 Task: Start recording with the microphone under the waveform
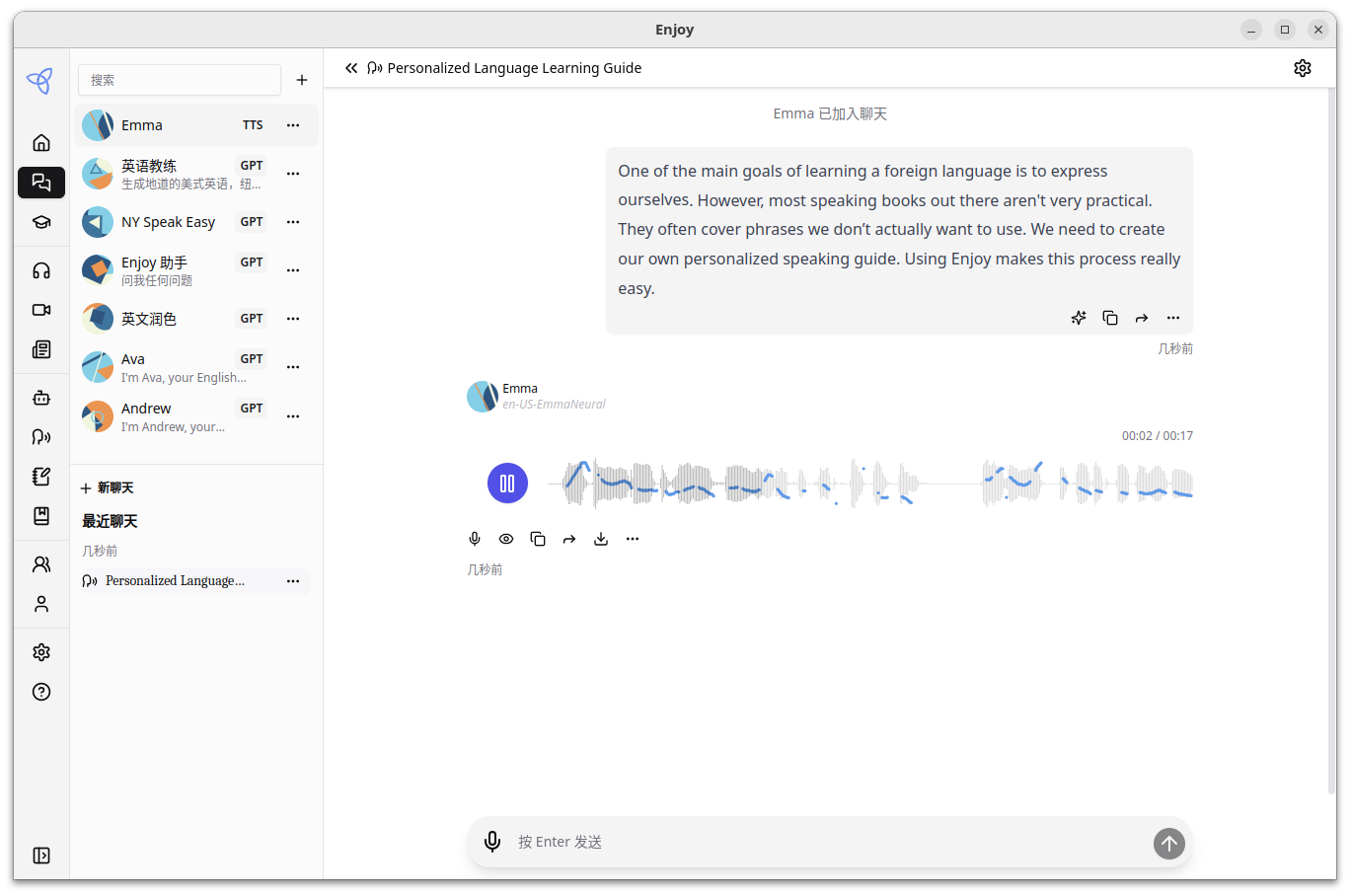(x=475, y=539)
